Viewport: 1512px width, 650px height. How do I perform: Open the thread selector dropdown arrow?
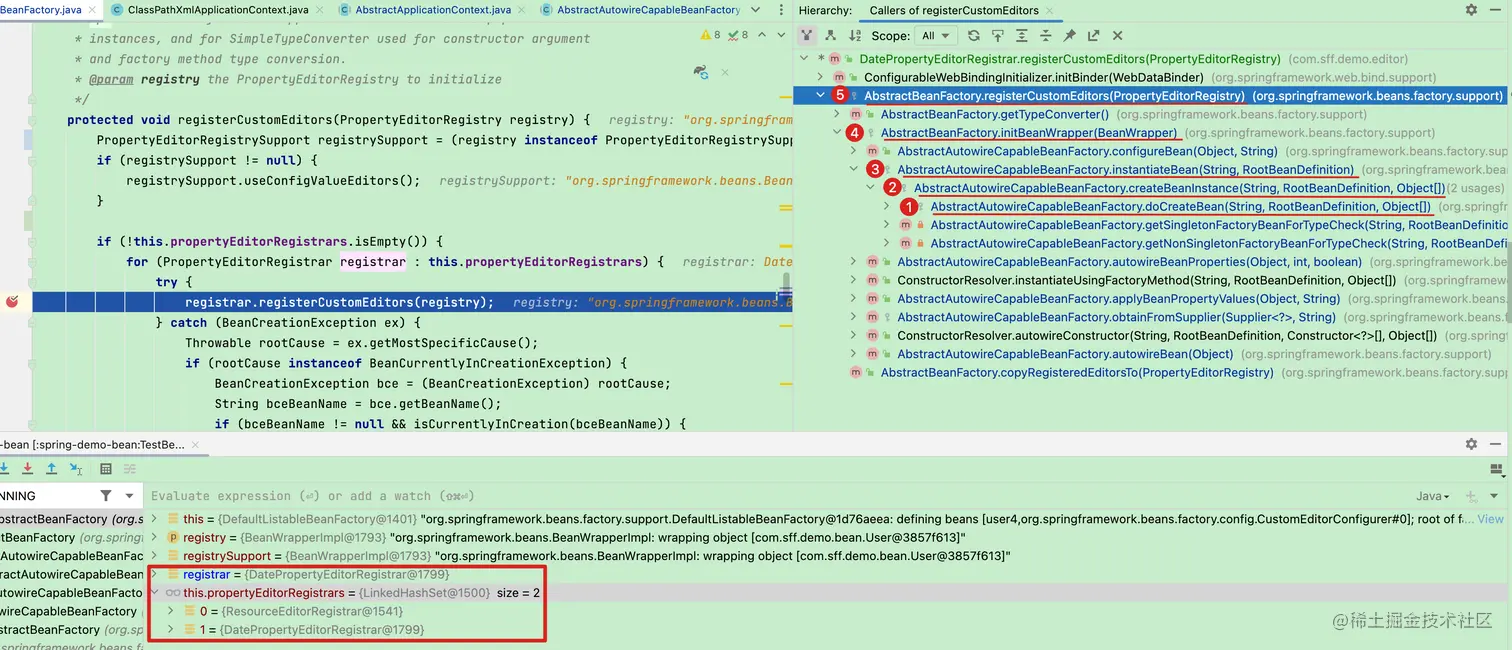tap(129, 495)
